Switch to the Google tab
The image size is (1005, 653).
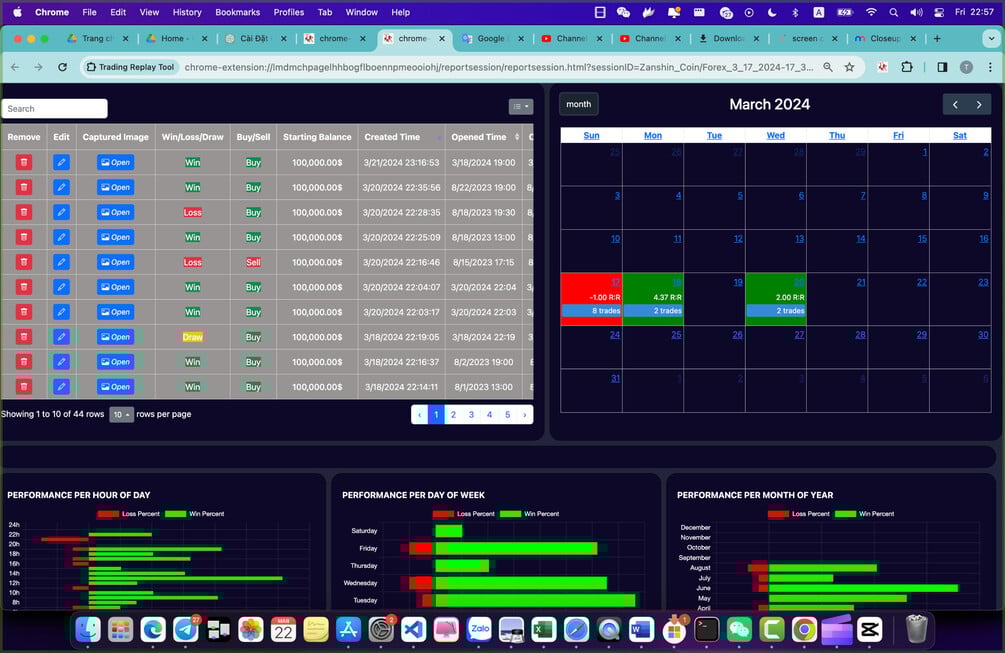click(x=491, y=38)
